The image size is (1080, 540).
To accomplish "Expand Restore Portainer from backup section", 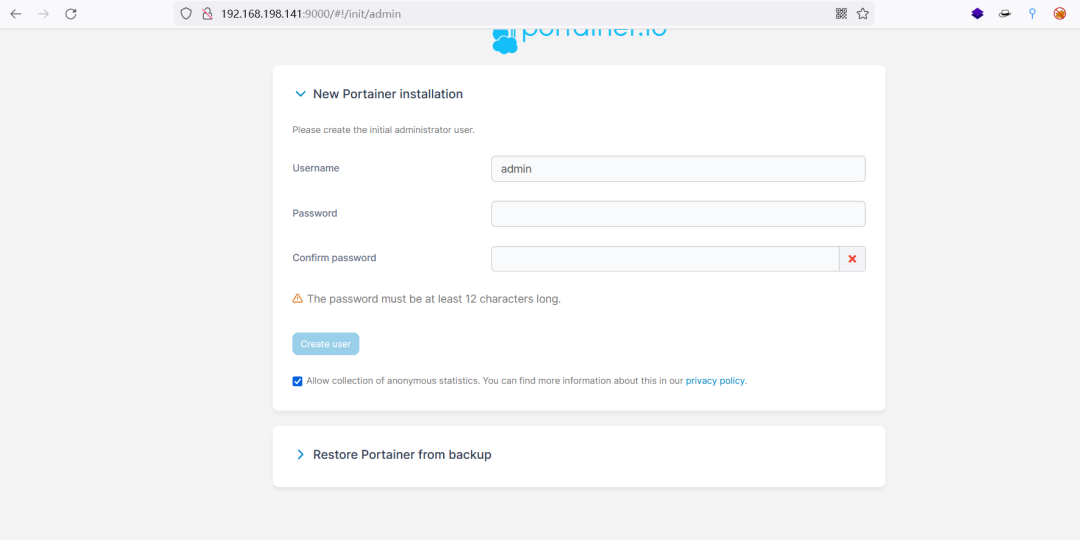I will [300, 455].
